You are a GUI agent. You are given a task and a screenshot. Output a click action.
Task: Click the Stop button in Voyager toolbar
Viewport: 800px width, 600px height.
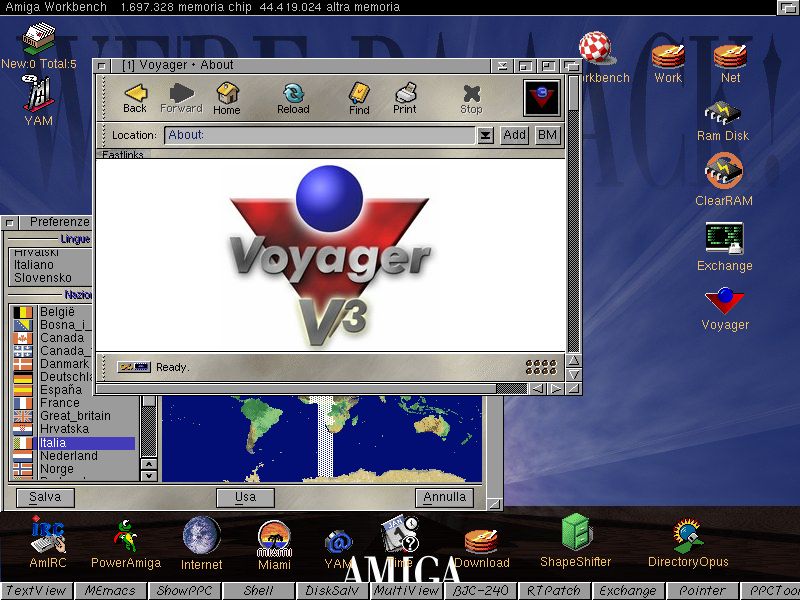471,99
